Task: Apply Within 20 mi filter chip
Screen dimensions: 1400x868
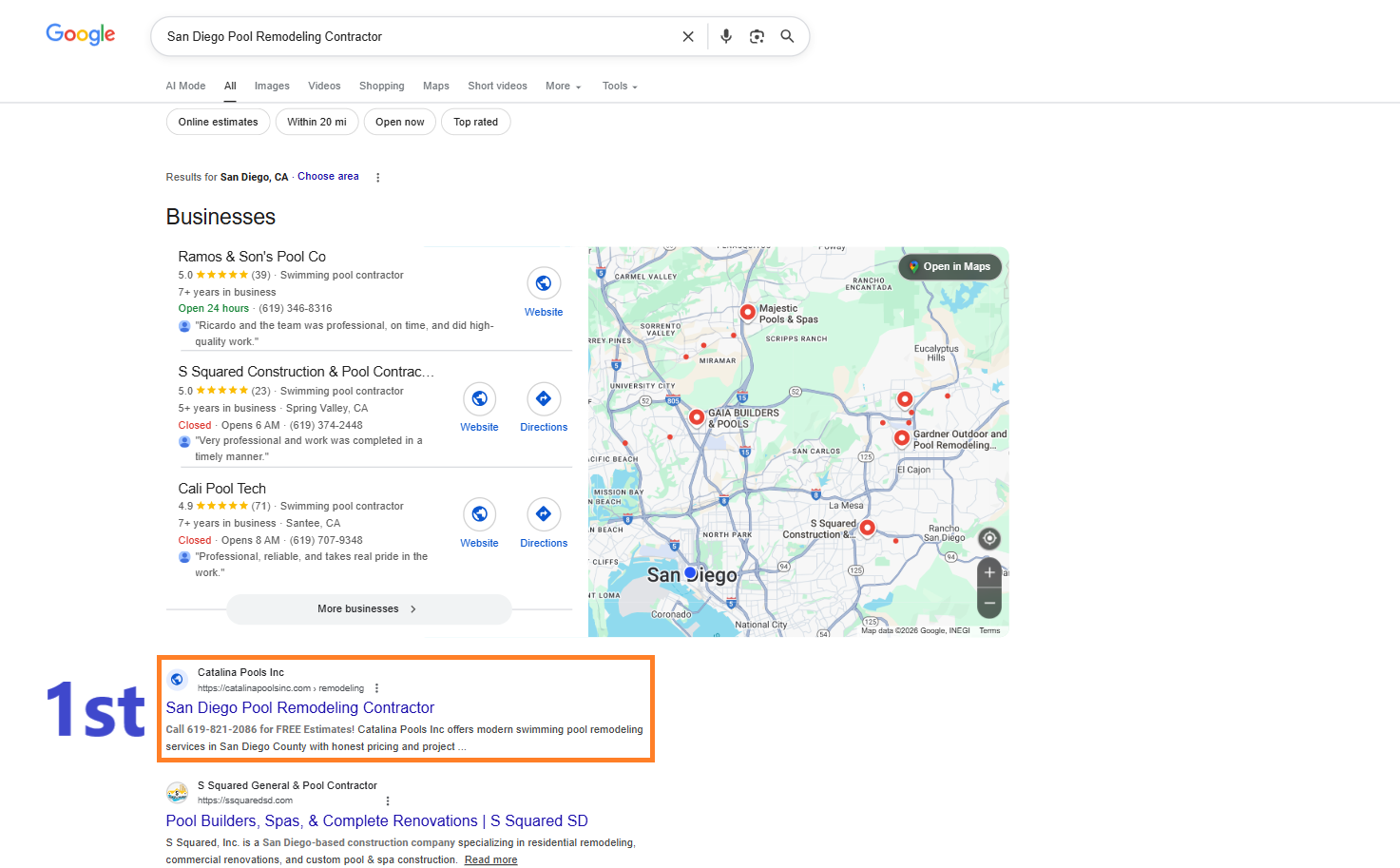Action: (x=317, y=122)
